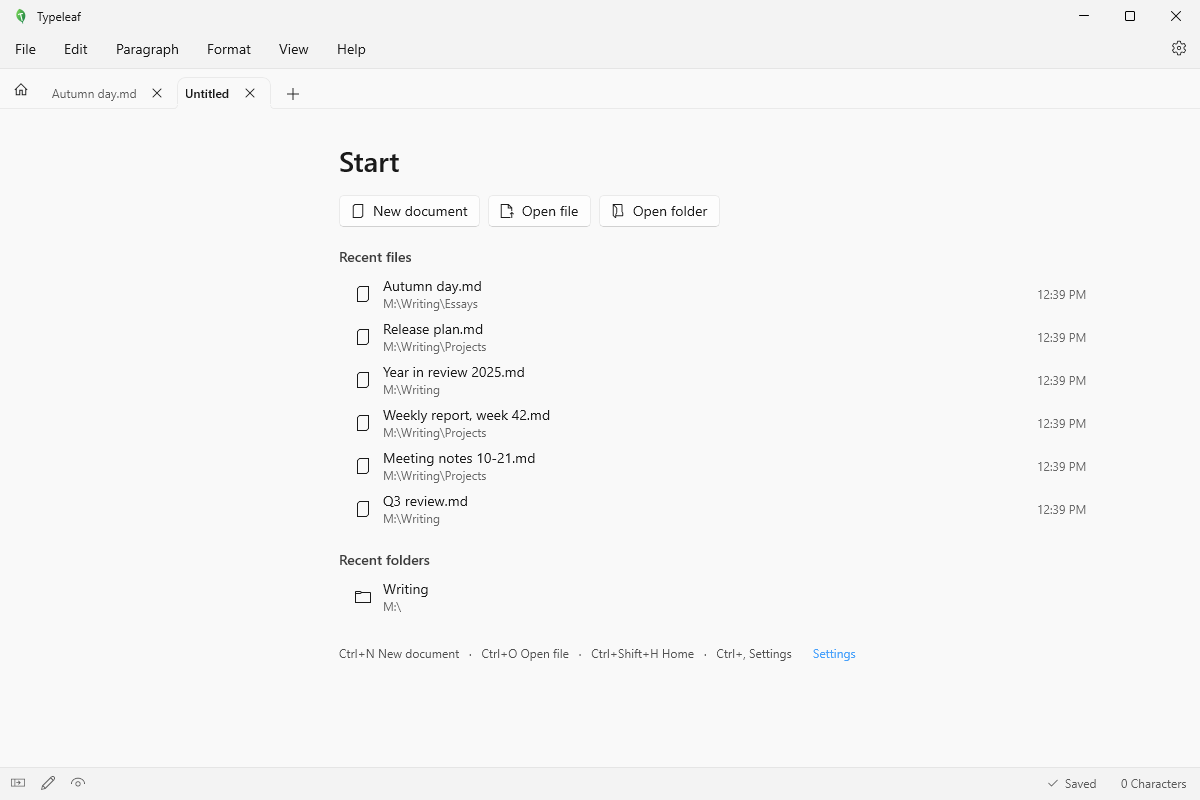The width and height of the screenshot is (1200, 800).
Task: Open the View menu
Action: pos(294,49)
